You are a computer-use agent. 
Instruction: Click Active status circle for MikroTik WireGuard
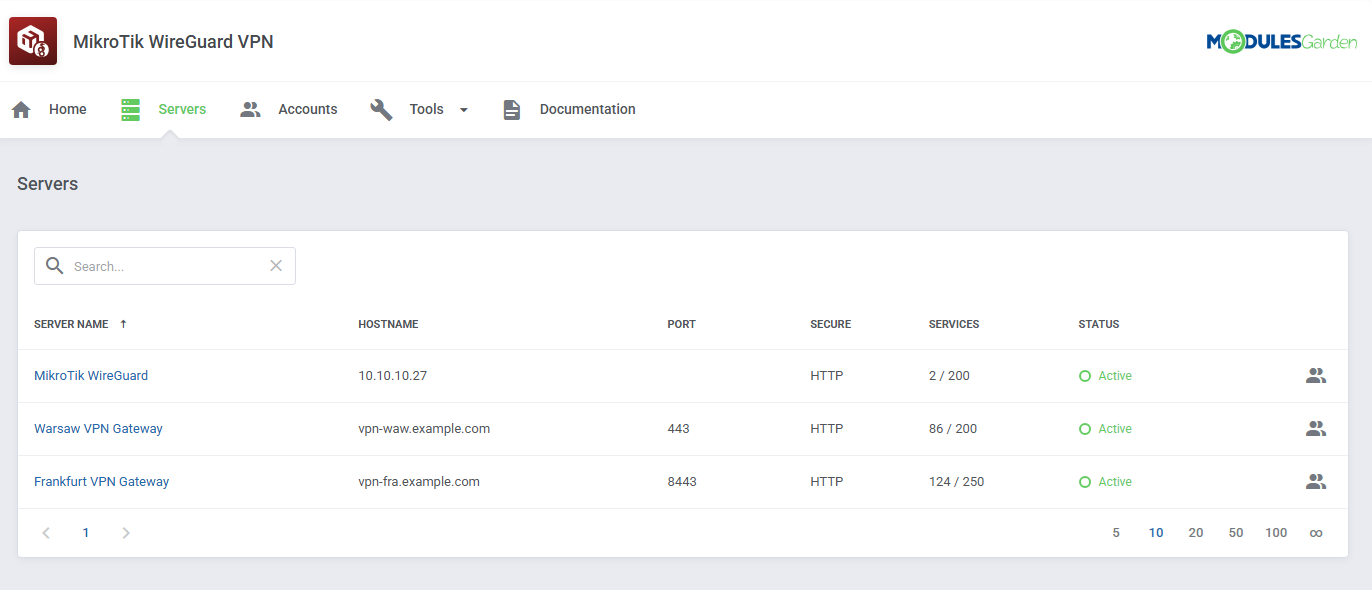[x=1085, y=376]
